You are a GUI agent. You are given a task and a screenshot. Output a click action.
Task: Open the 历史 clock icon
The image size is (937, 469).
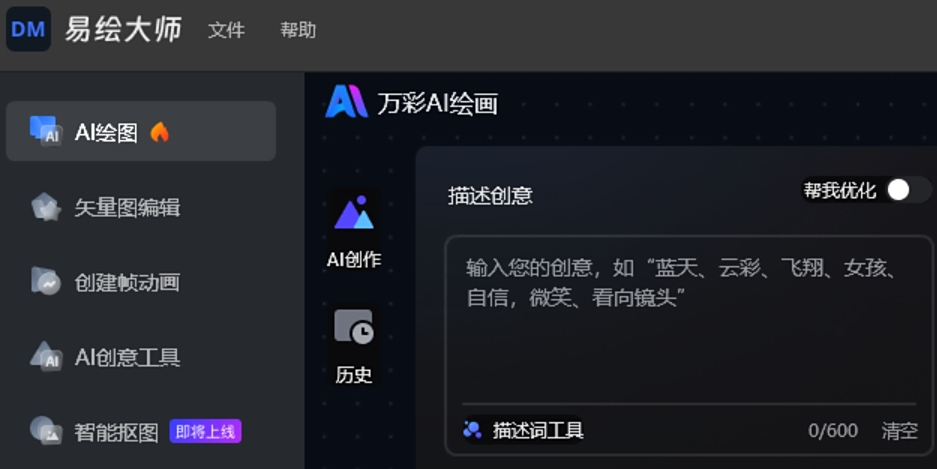click(354, 326)
